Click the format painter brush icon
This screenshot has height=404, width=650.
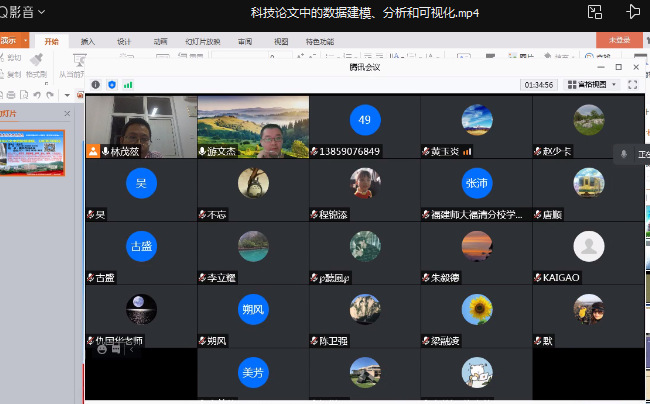coord(36,60)
